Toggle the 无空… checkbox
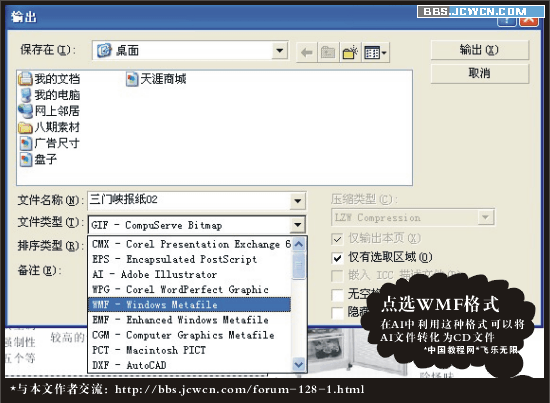550x403 pixels. (337, 295)
